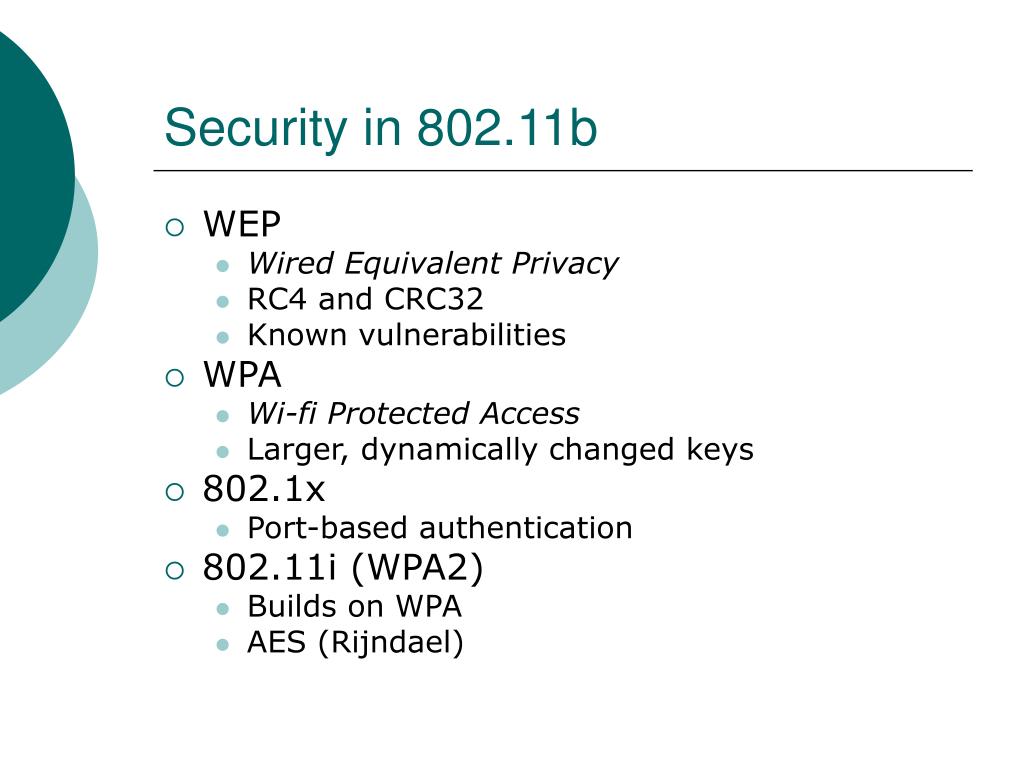The image size is (1024, 768).
Task: Select the Wired Equivalent Privacy line
Action: (x=432, y=264)
